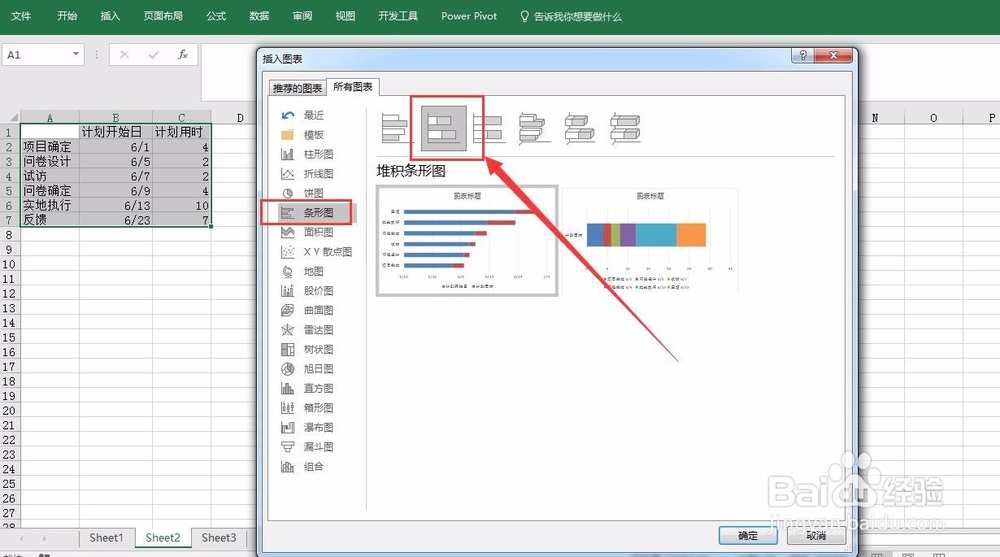Open the 开始 ribbon tab
1000x557 pixels.
click(67, 16)
